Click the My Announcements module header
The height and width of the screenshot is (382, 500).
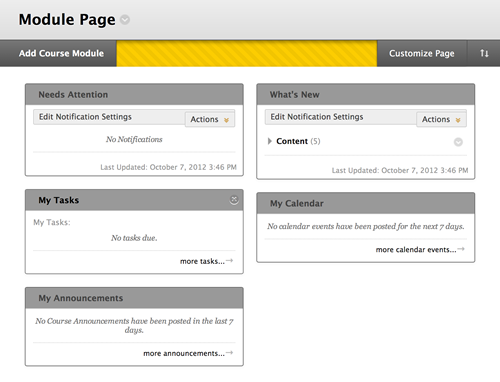pos(134,298)
